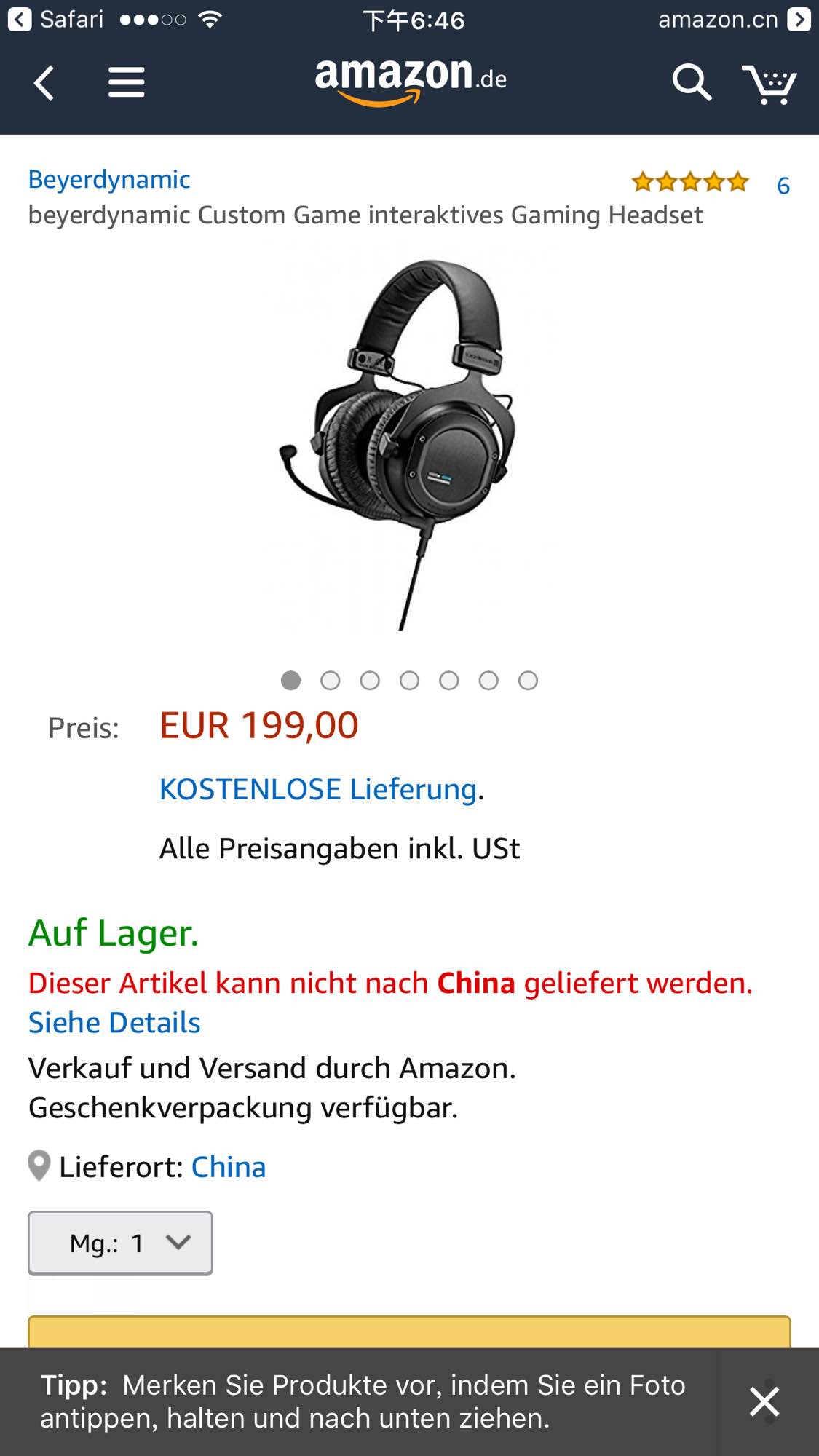Image resolution: width=819 pixels, height=1456 pixels.
Task: Select the last image carousel dot
Action: [528, 681]
